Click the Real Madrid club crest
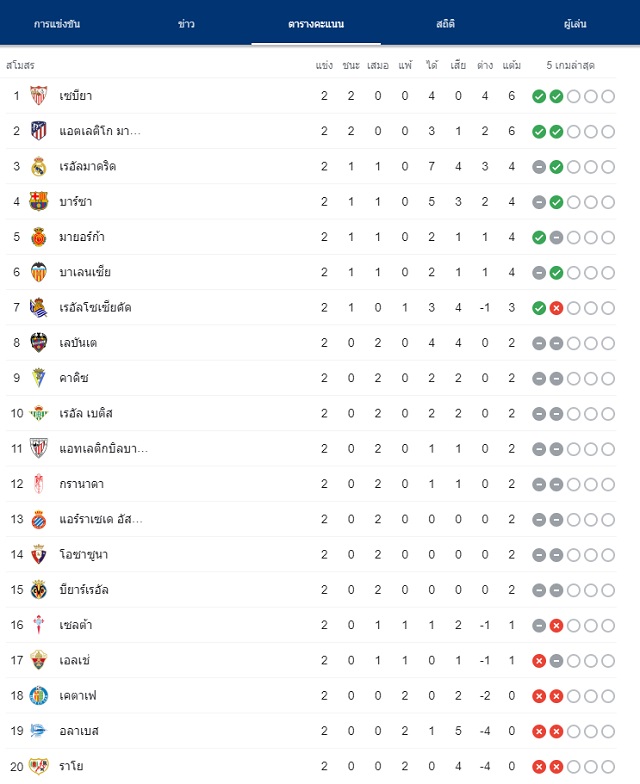640x784 pixels. pyautogui.click(x=38, y=166)
